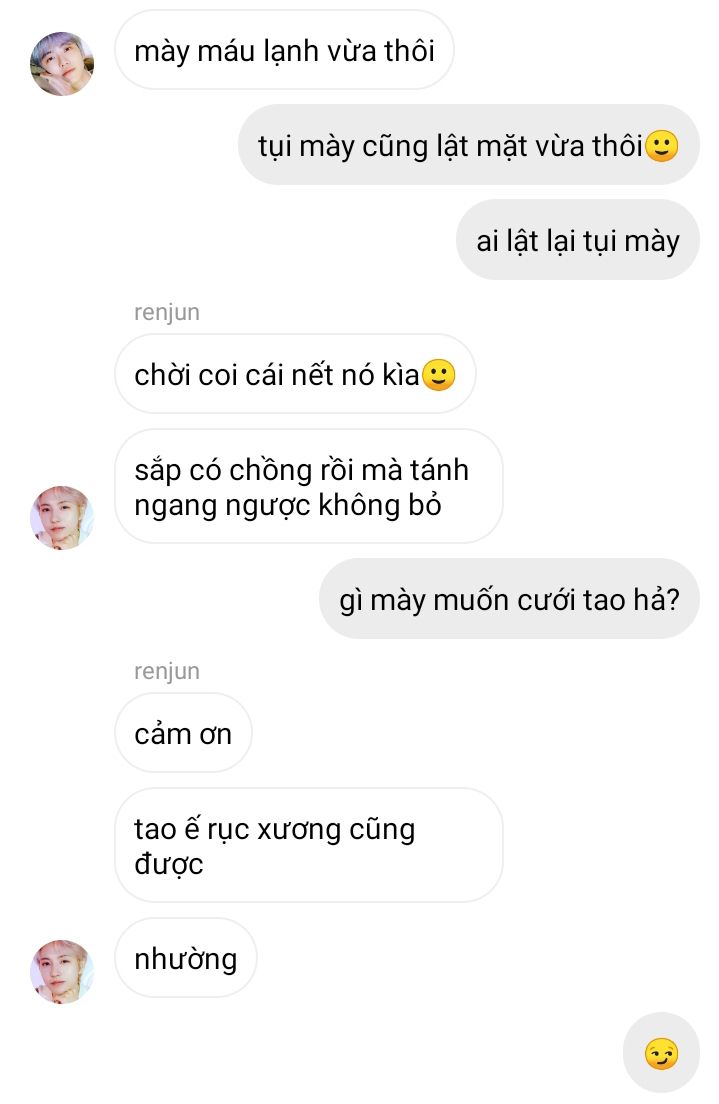Click the 'chời coi cái nết nó kìa' bubble
The width and height of the screenshot is (719, 1104).
(295, 374)
